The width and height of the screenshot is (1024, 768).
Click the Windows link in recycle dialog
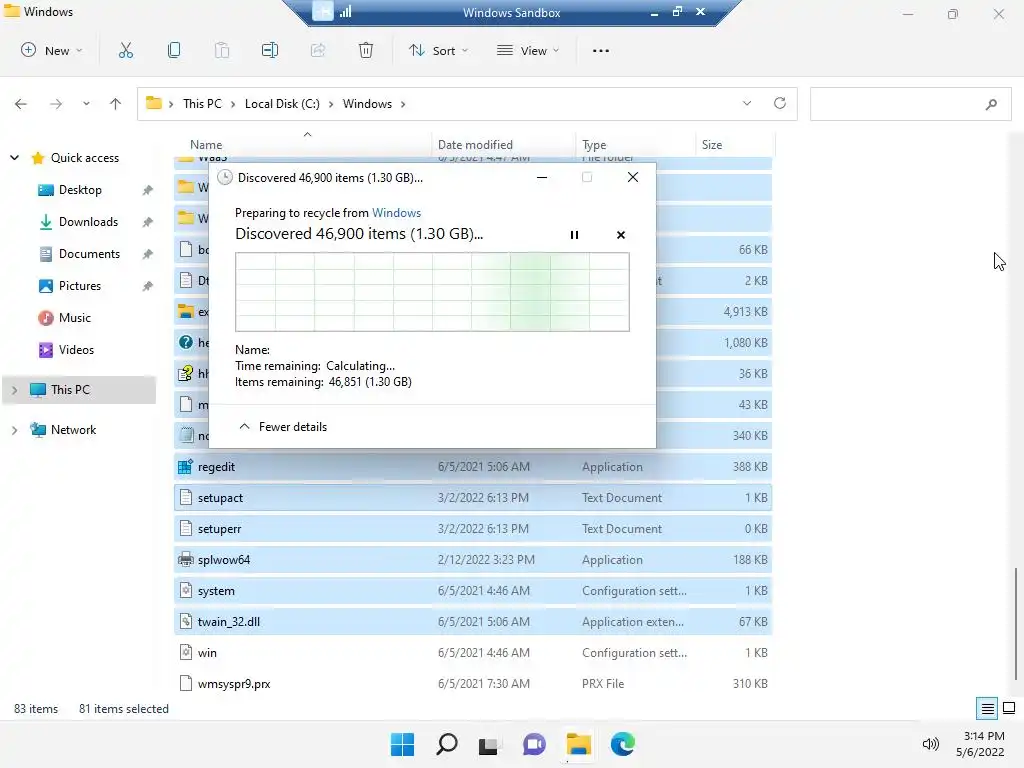[396, 213]
